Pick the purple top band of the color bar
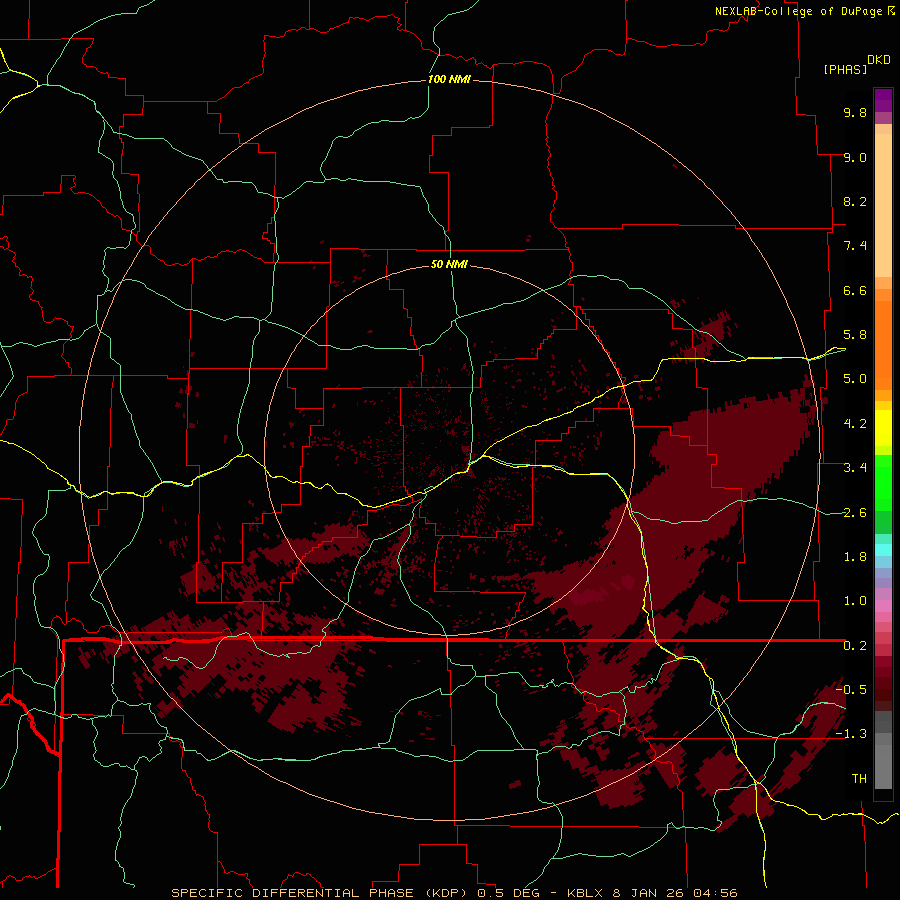The height and width of the screenshot is (900, 900). 883,100
